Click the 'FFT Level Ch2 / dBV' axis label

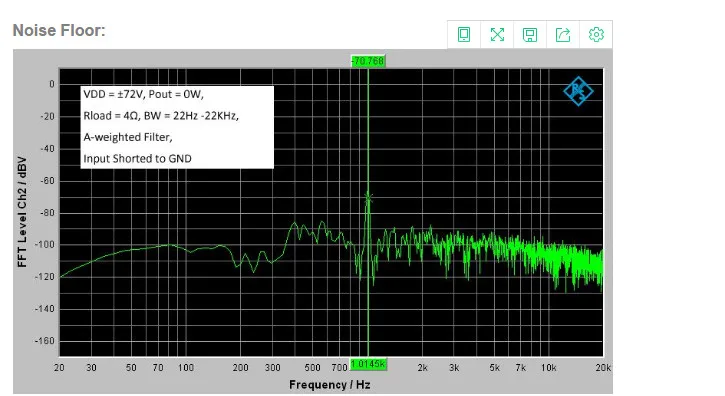click(22, 212)
